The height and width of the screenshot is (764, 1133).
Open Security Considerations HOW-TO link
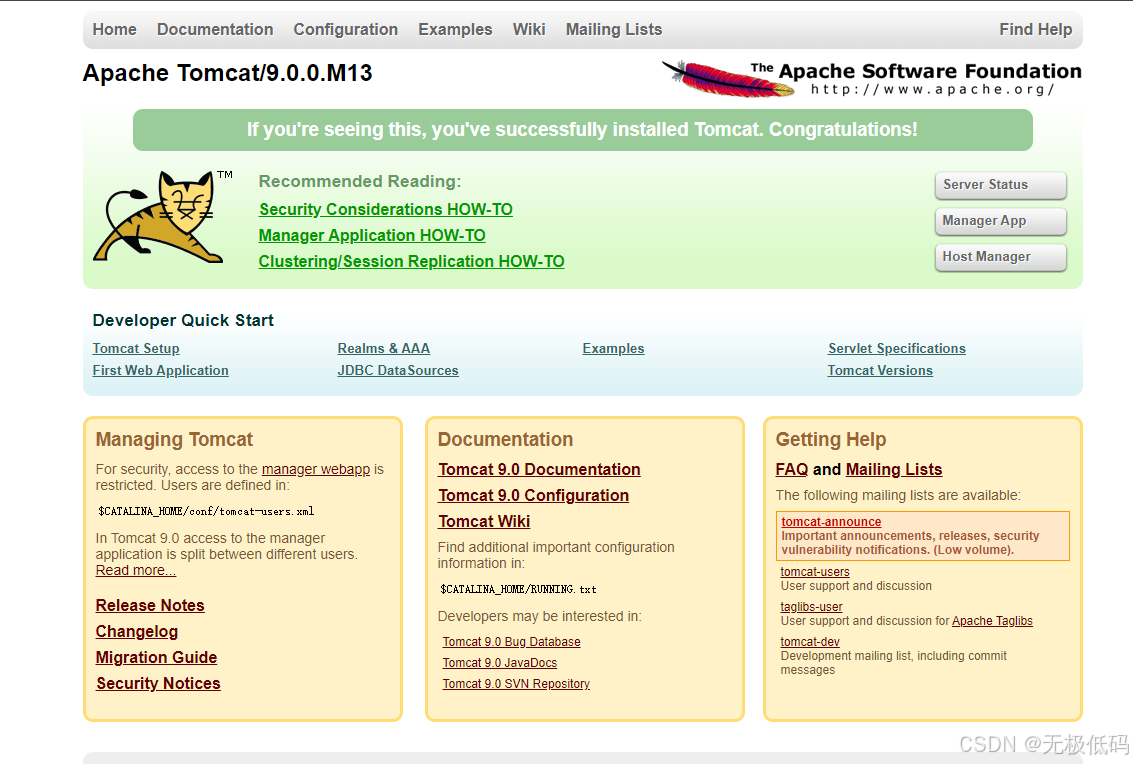[386, 210]
